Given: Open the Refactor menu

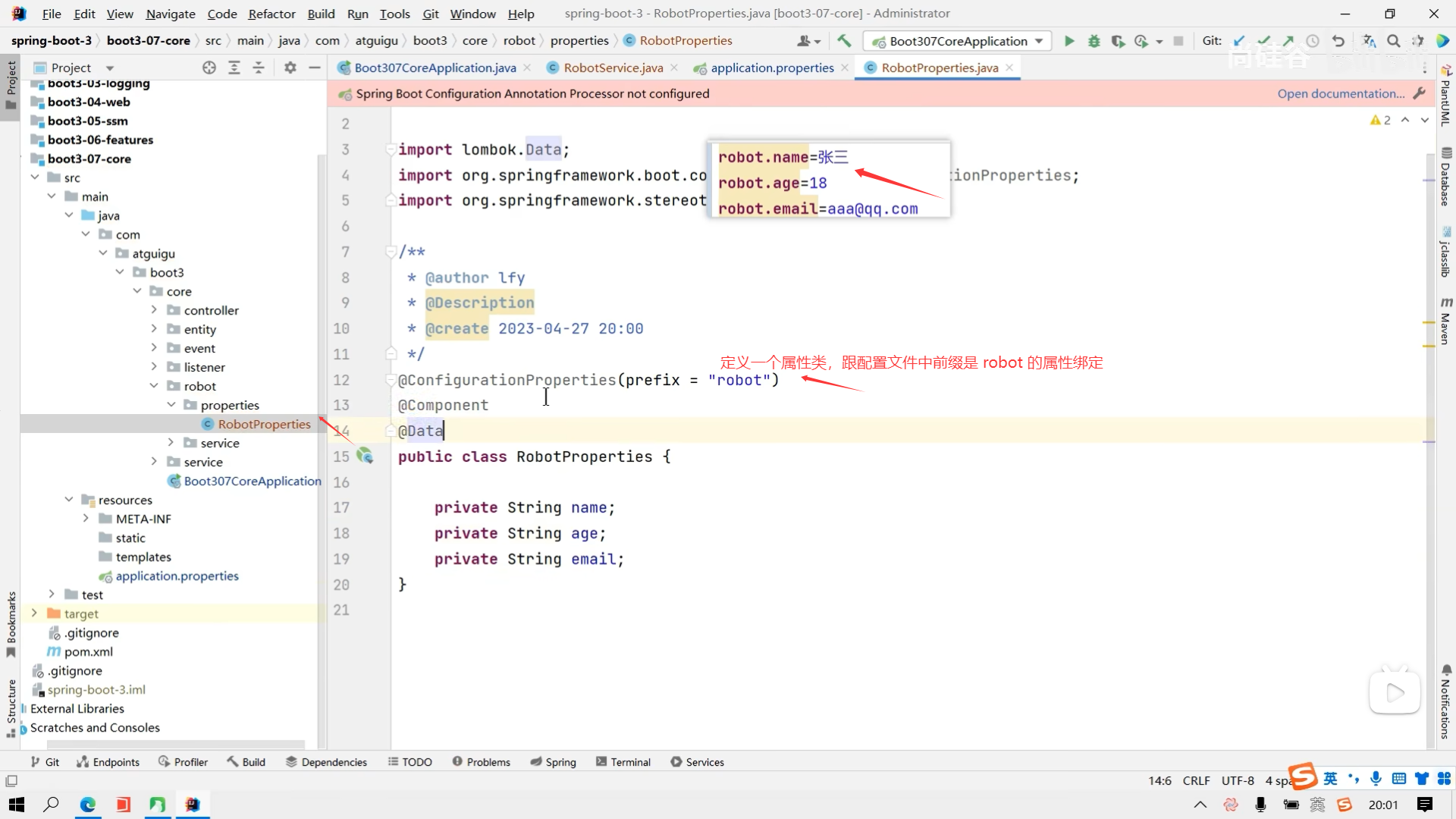Looking at the screenshot, I should coord(271,14).
